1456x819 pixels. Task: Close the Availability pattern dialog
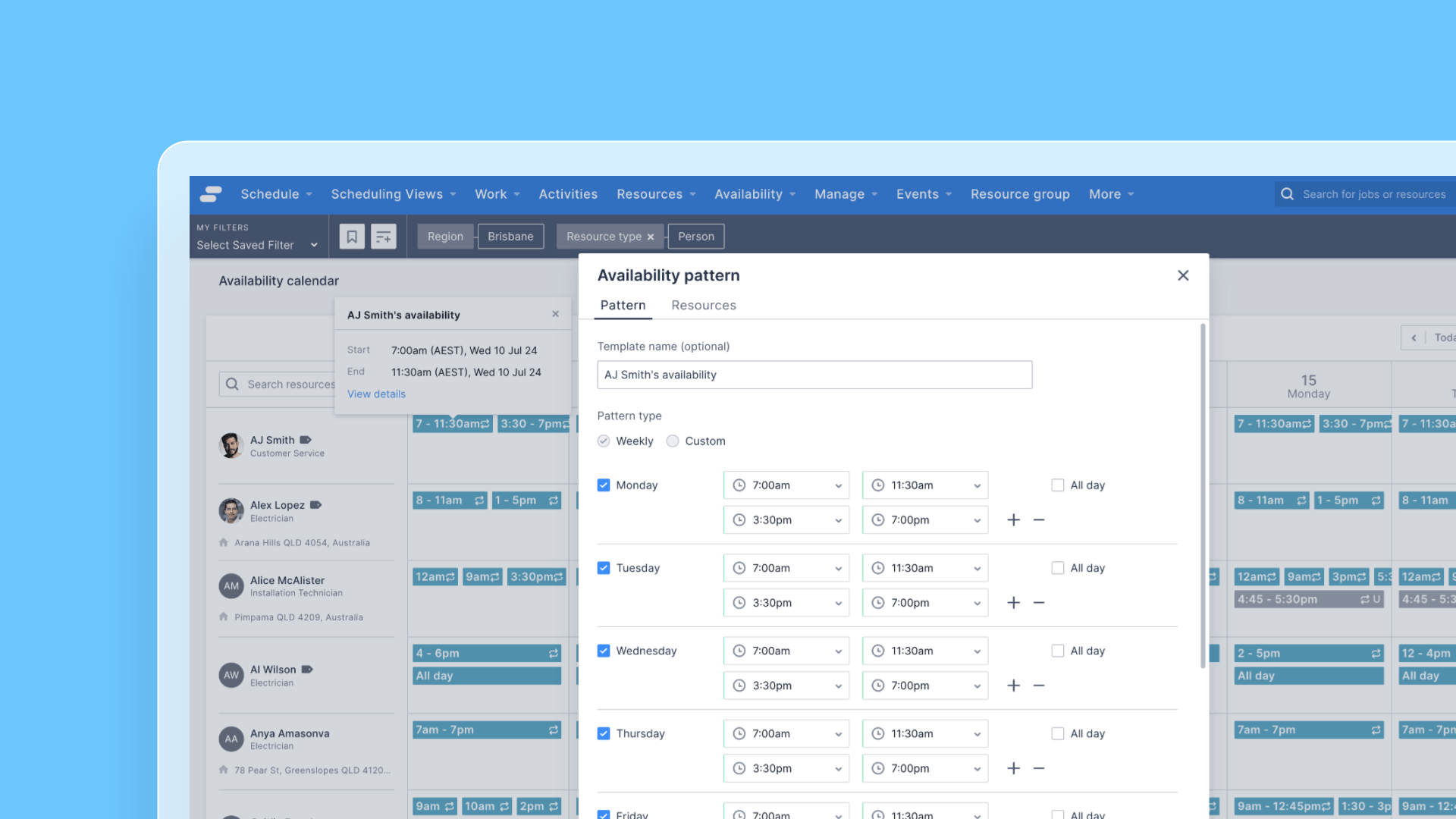[x=1183, y=275]
